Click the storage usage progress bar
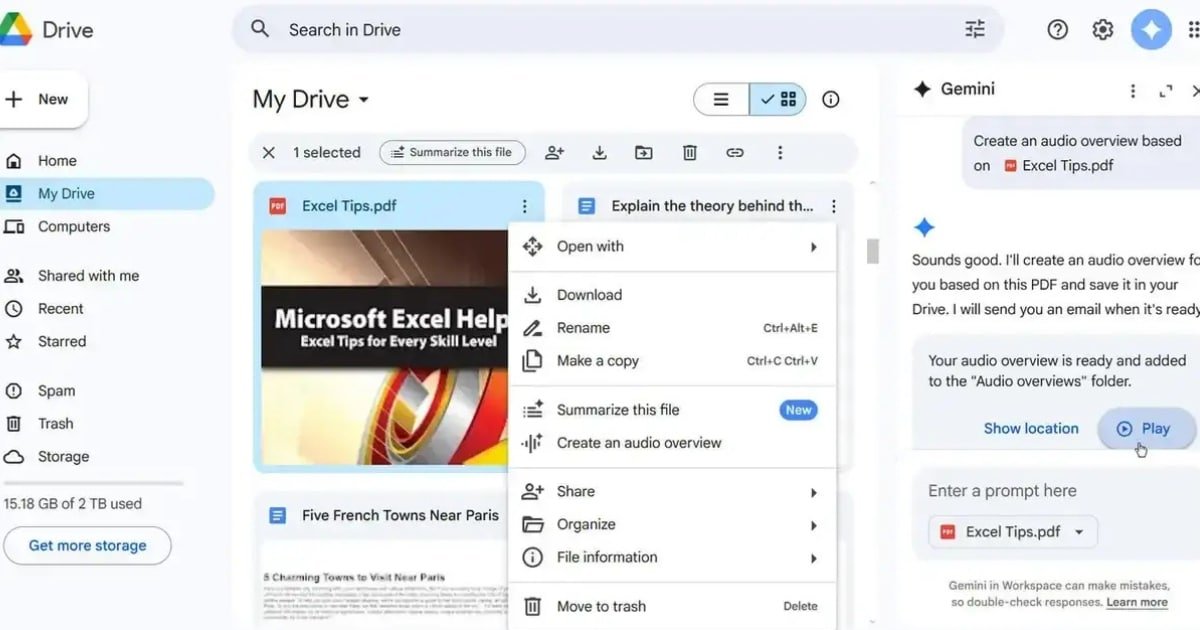1200x630 pixels. 92,483
